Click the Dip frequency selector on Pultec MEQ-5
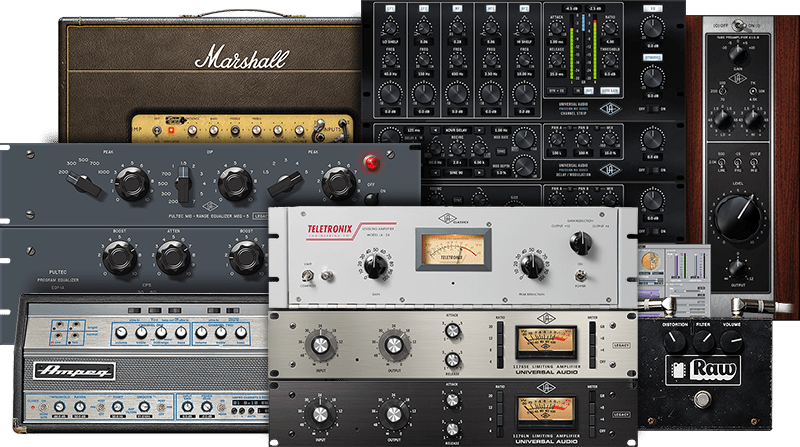This screenshot has width=800, height=447. 183,184
